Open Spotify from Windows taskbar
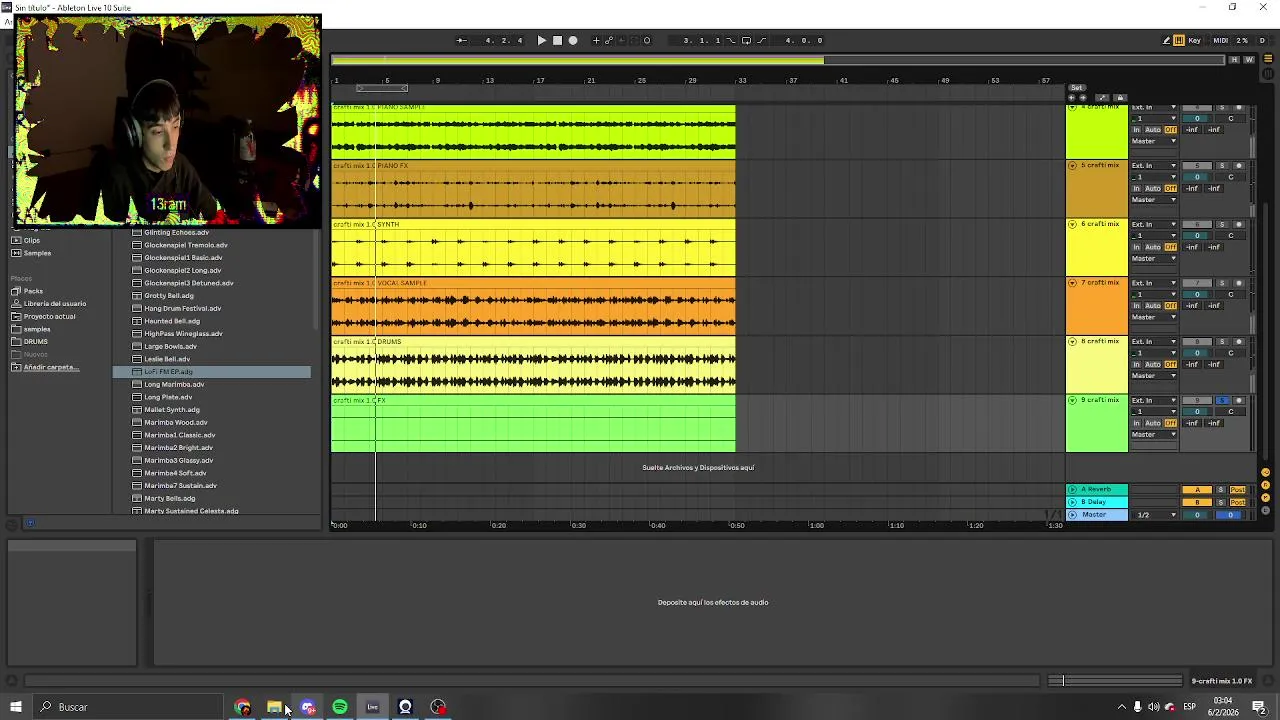Image resolution: width=1280 pixels, height=720 pixels. click(340, 707)
